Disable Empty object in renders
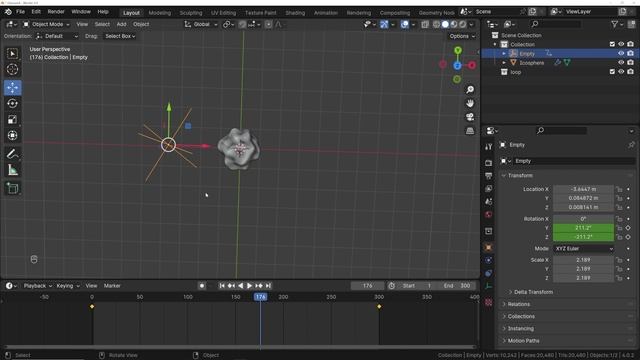Viewport: 640px width, 360px height. coord(630,53)
